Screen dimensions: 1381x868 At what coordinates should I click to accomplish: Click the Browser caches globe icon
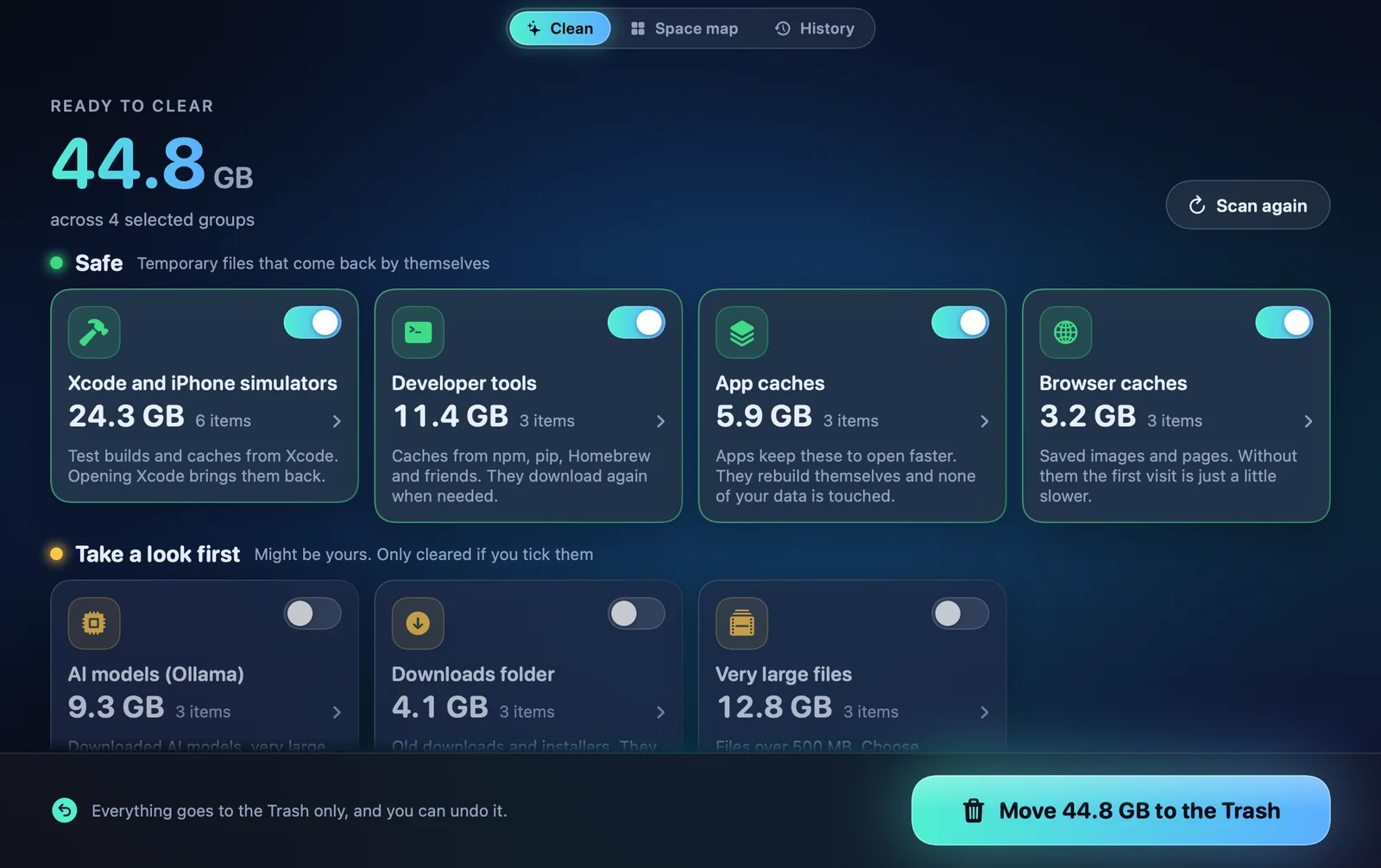[1065, 332]
